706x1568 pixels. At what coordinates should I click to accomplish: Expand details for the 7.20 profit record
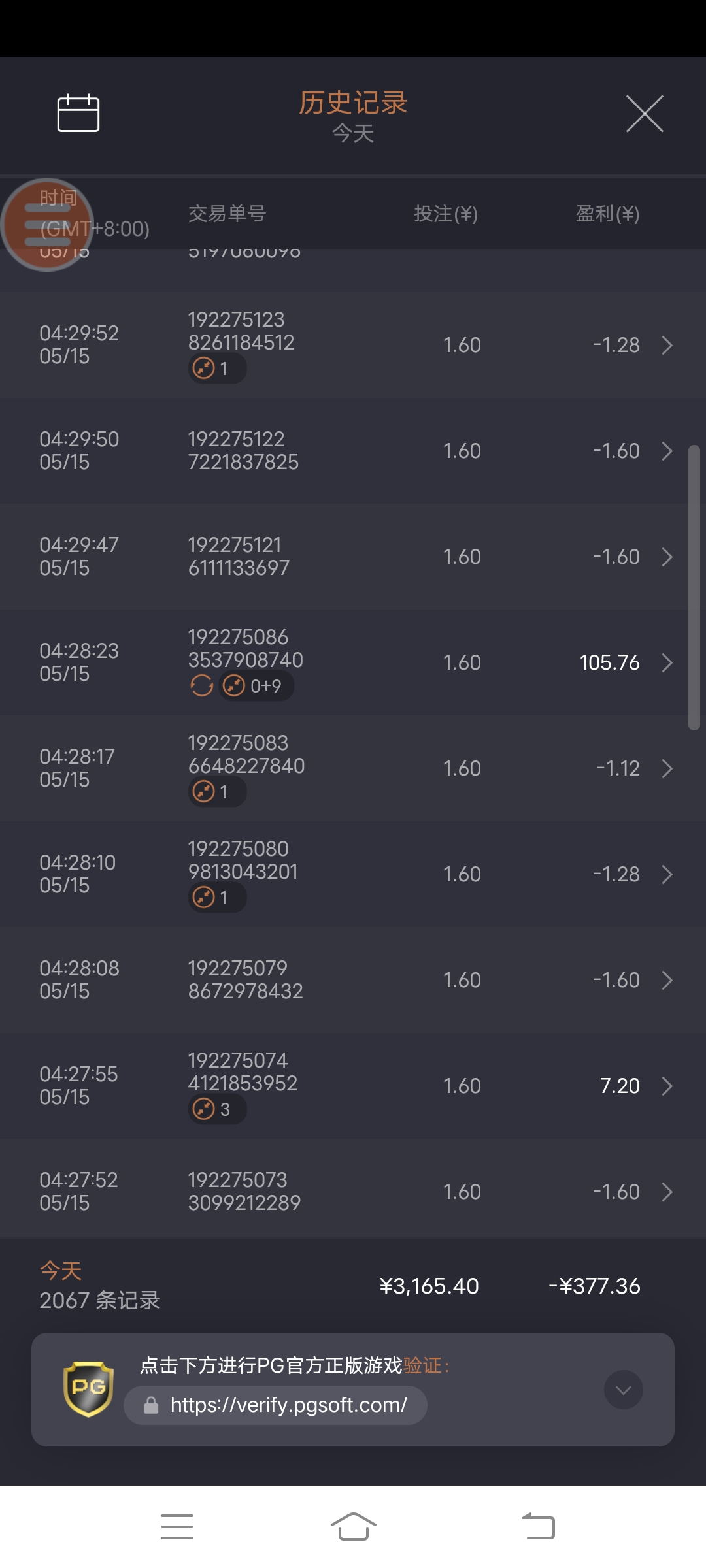[667, 1086]
